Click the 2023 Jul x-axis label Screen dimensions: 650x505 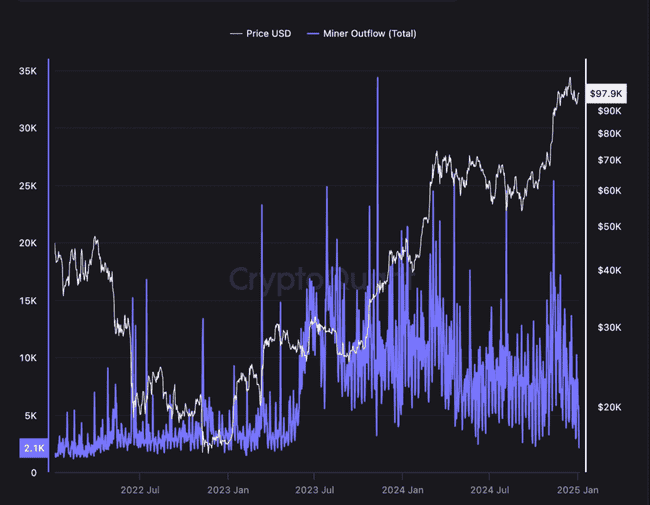pyautogui.click(x=314, y=490)
